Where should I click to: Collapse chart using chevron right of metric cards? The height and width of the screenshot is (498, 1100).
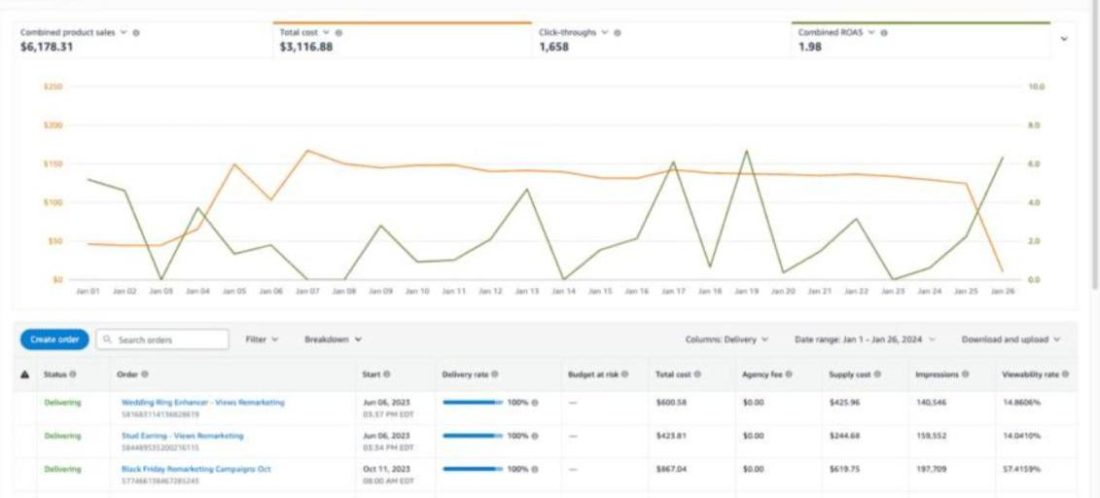point(1064,39)
